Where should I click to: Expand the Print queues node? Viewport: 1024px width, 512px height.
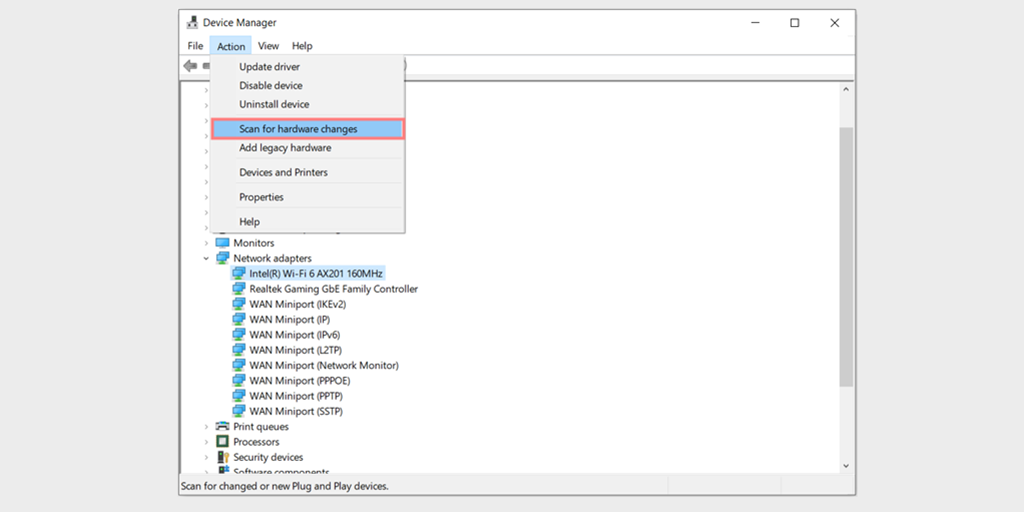206,426
